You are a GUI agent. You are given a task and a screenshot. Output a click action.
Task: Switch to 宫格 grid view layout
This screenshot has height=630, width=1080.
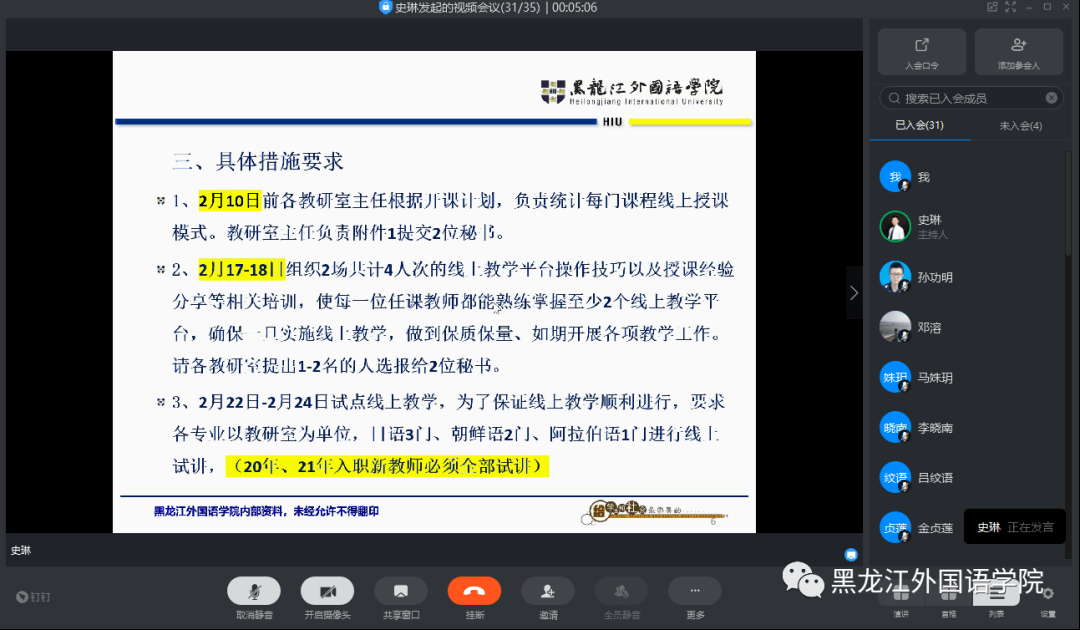pos(948,602)
